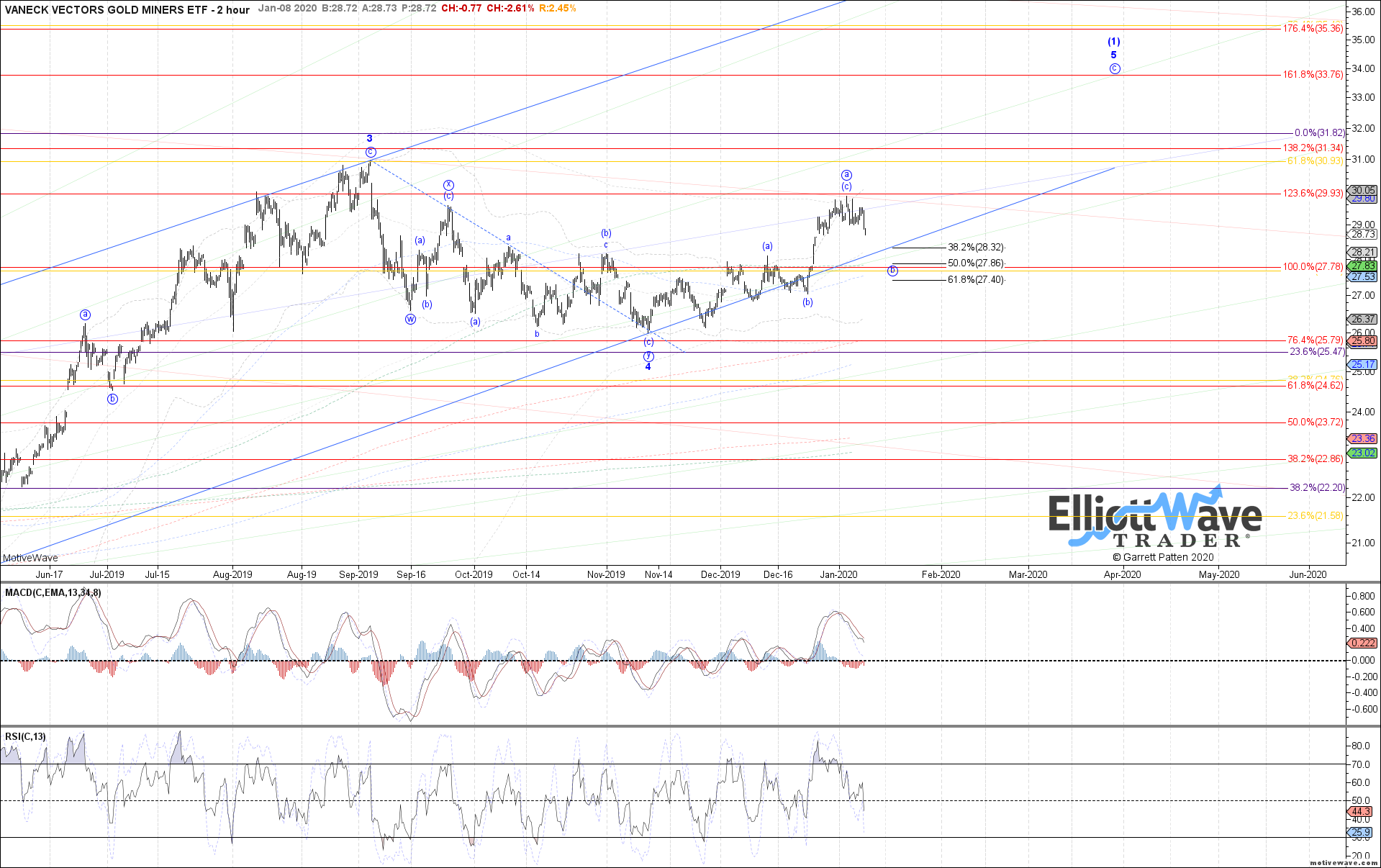Select the blue '27.53' price tag
This screenshot has width=1381, height=868.
[1363, 277]
